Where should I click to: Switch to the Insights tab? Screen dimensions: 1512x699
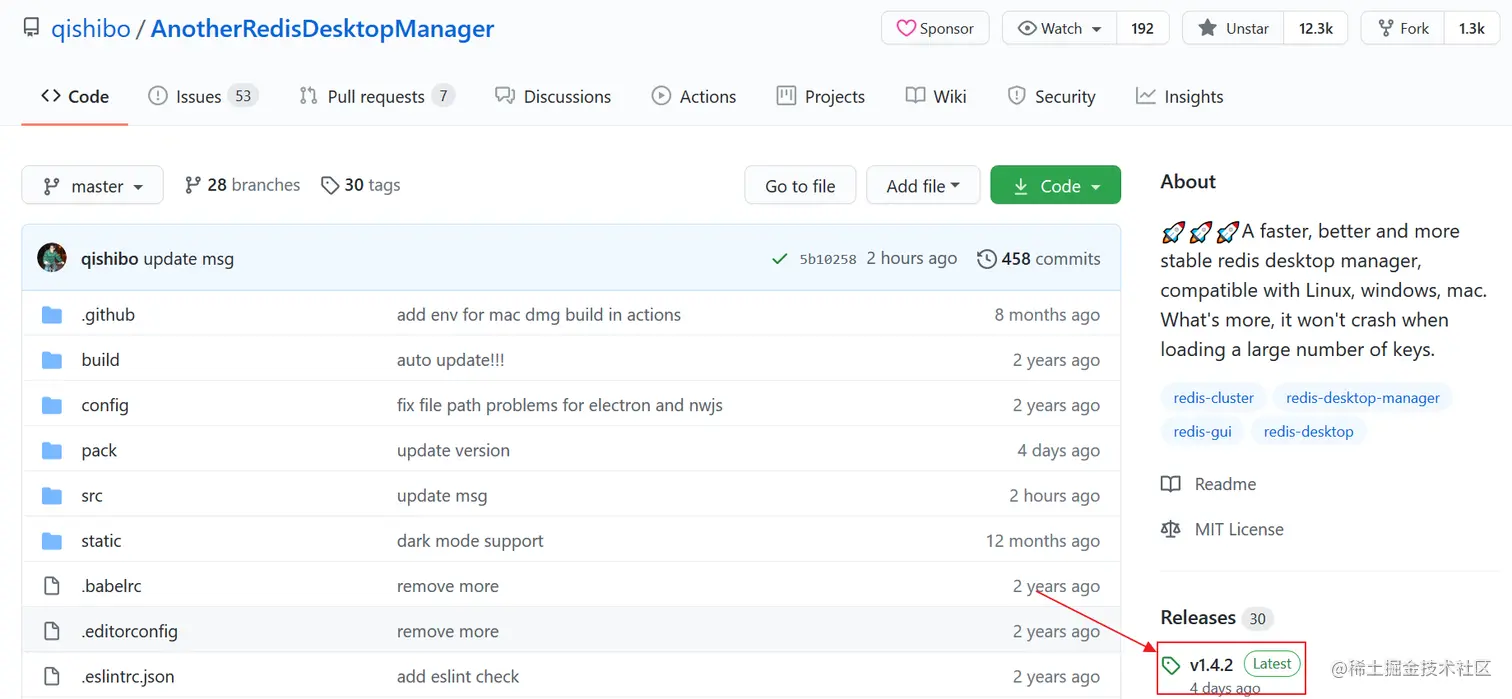tap(1180, 96)
